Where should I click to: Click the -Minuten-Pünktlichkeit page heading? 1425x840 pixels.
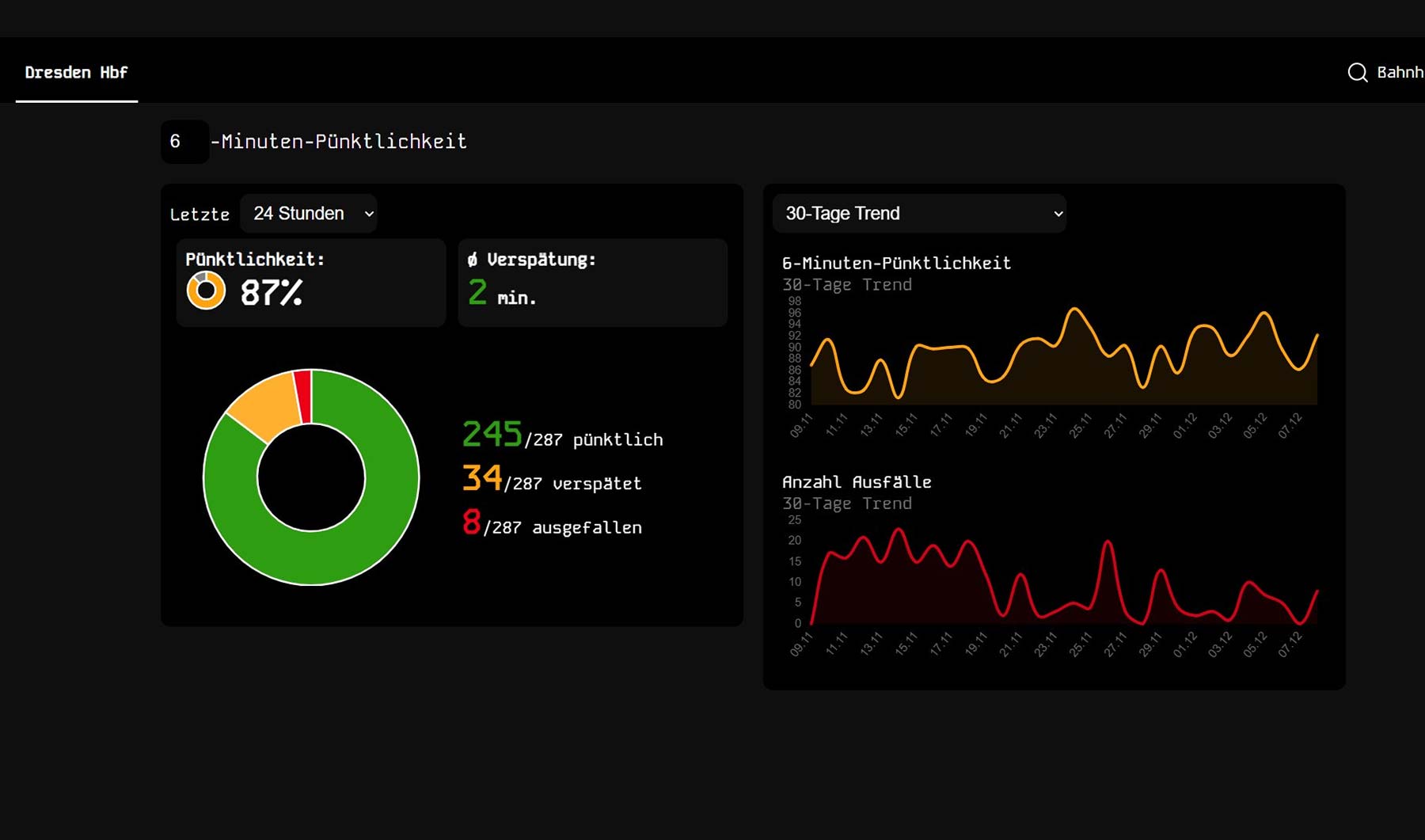[339, 142]
